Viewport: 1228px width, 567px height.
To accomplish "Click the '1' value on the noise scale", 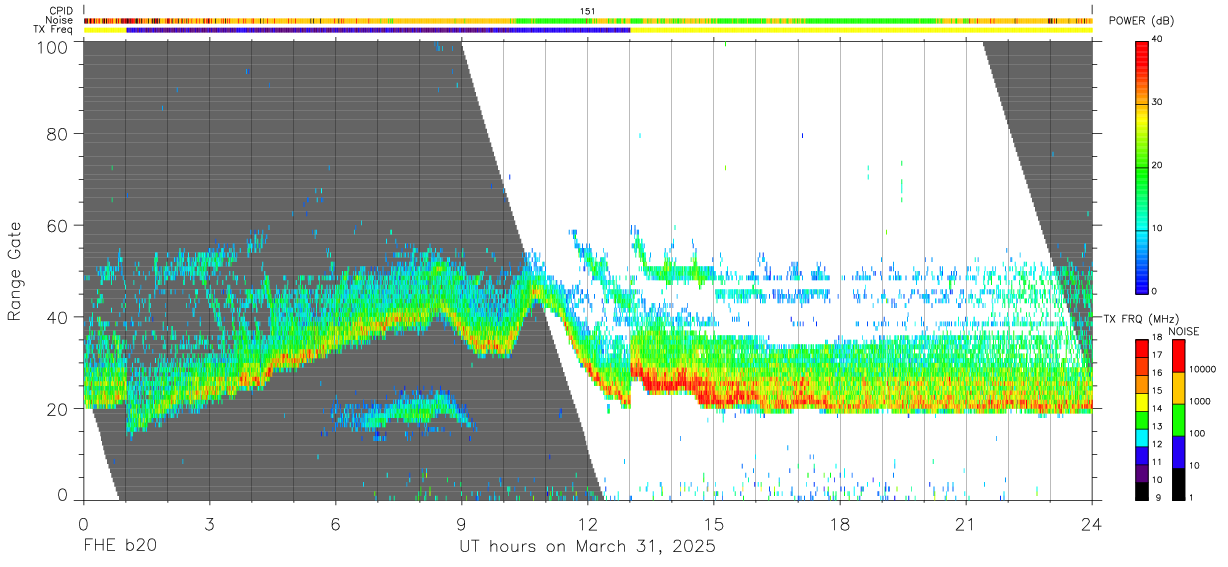I will pyautogui.click(x=1192, y=497).
